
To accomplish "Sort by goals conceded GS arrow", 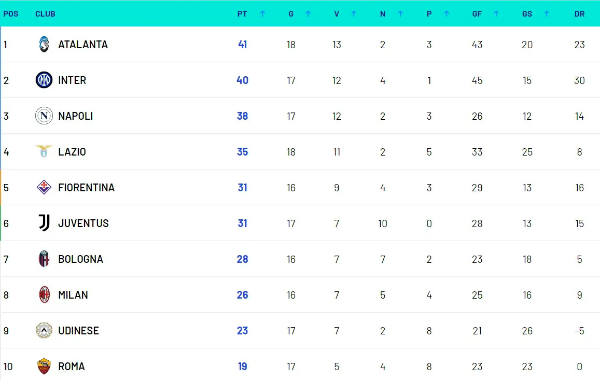I will click(x=546, y=14).
